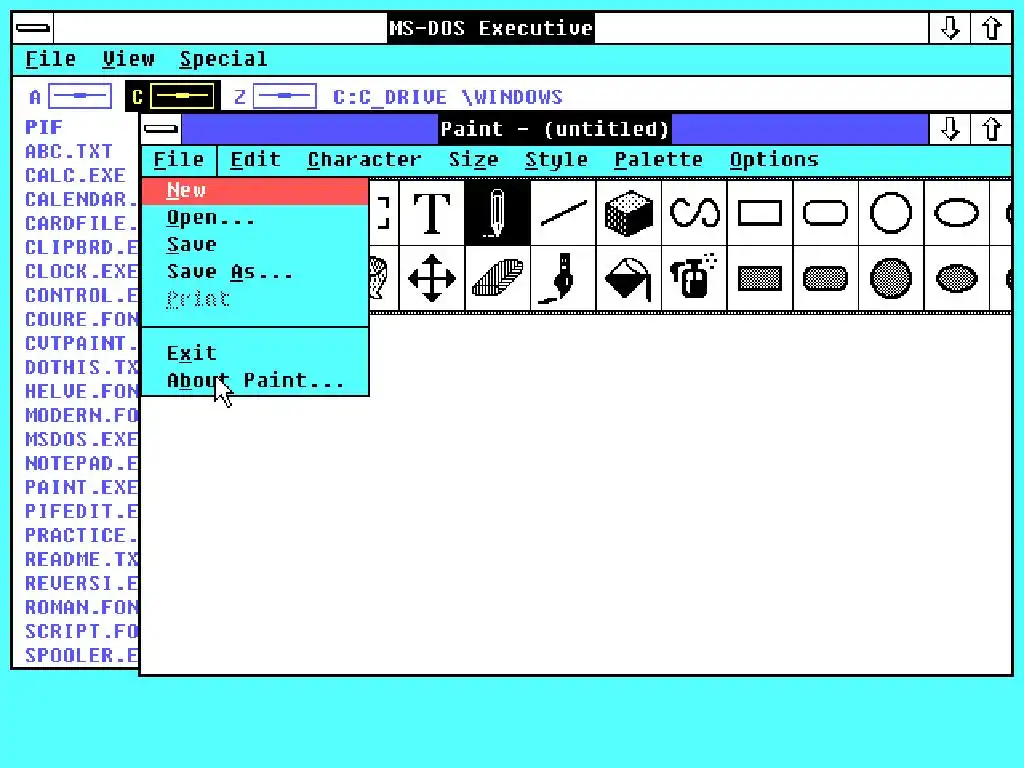Select the Filled Rounded Rectangle tool
Image resolution: width=1024 pixels, height=768 pixels.
coord(825,278)
